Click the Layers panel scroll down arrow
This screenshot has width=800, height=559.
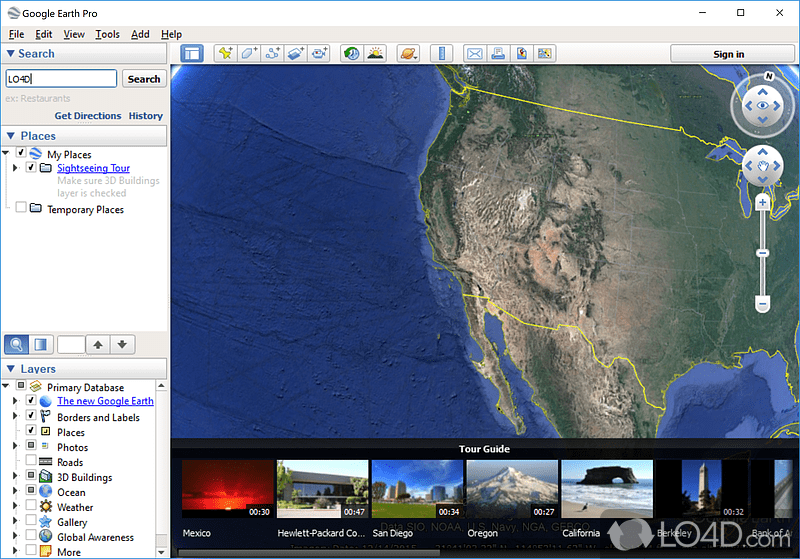161,552
